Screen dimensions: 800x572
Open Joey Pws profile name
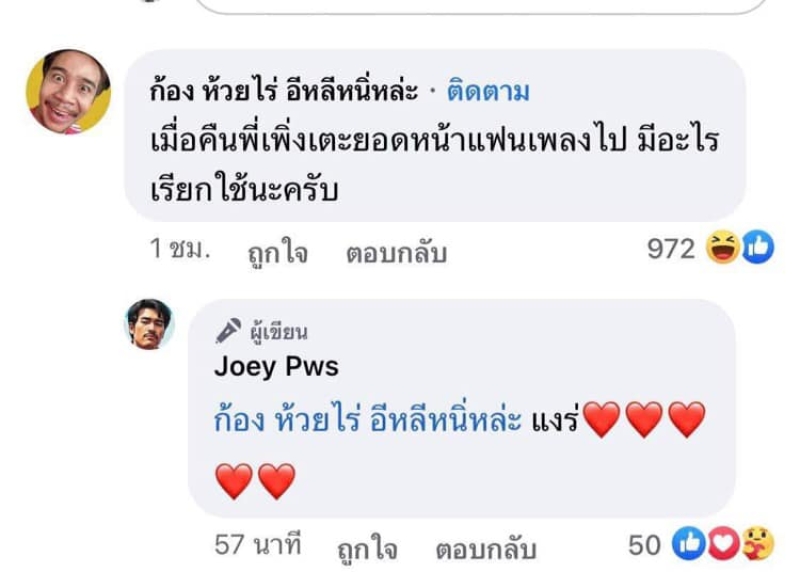tap(276, 366)
